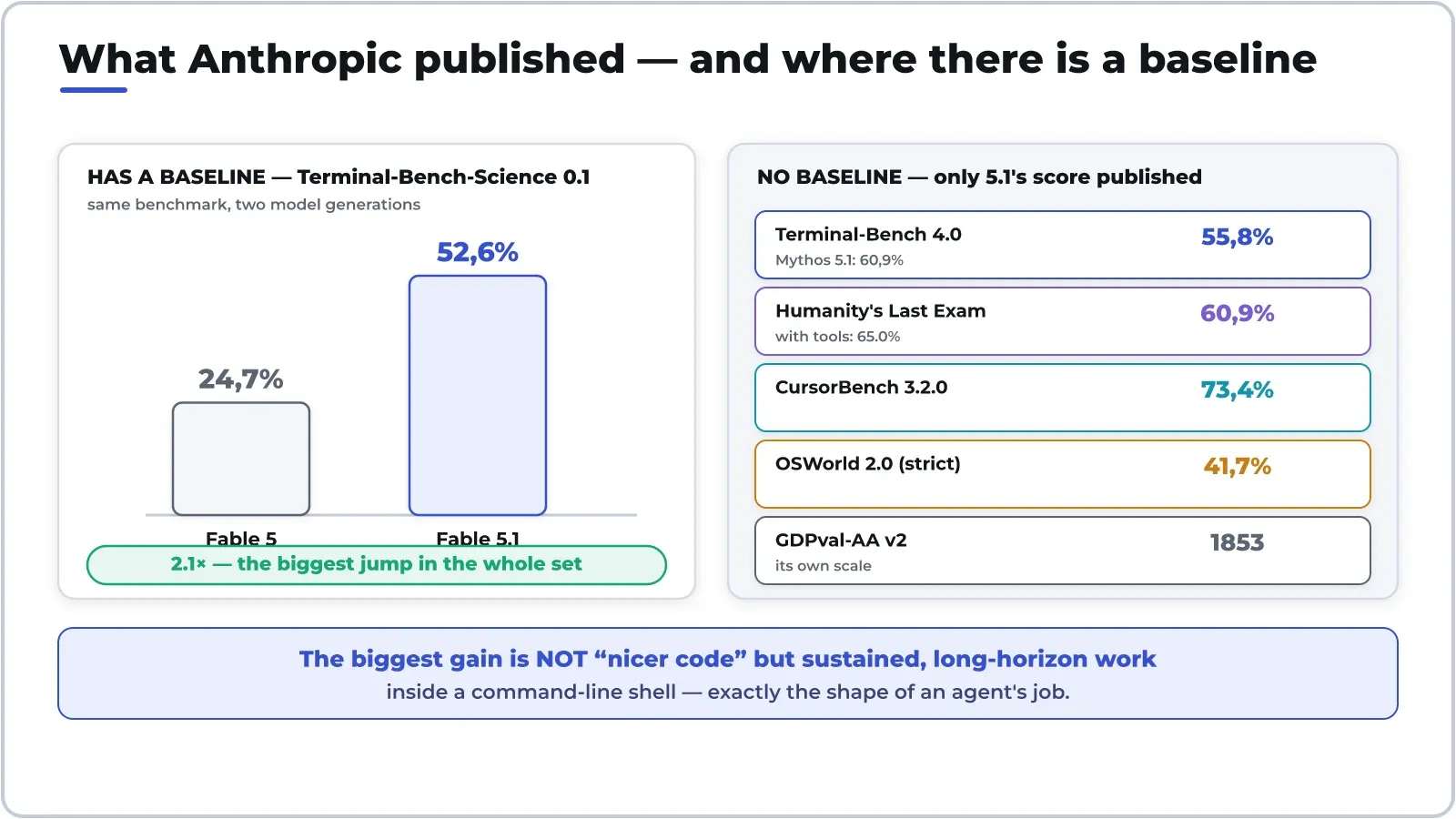The image size is (1456, 819).
Task: Click "The biggest gain is NOT nicer code" headline
Action: point(728,659)
